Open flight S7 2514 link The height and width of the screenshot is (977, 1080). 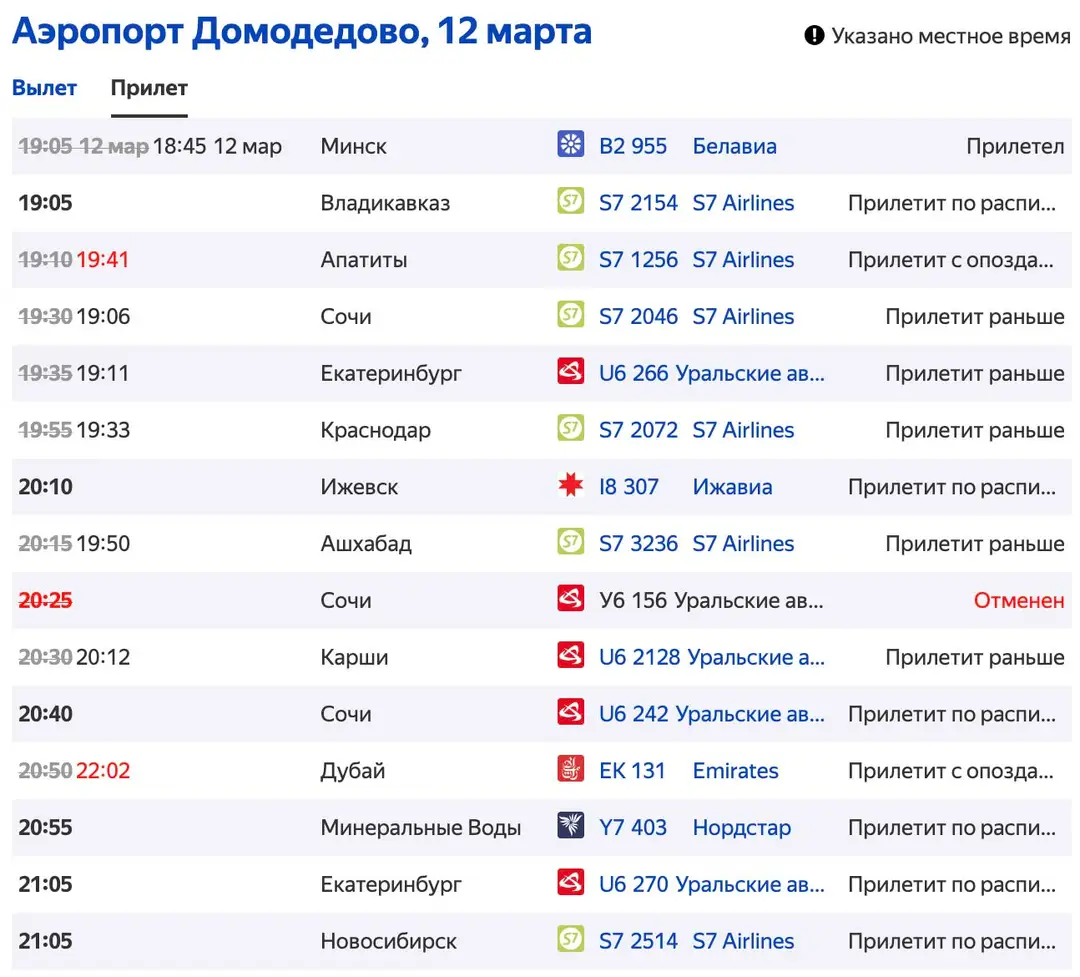pos(638,941)
